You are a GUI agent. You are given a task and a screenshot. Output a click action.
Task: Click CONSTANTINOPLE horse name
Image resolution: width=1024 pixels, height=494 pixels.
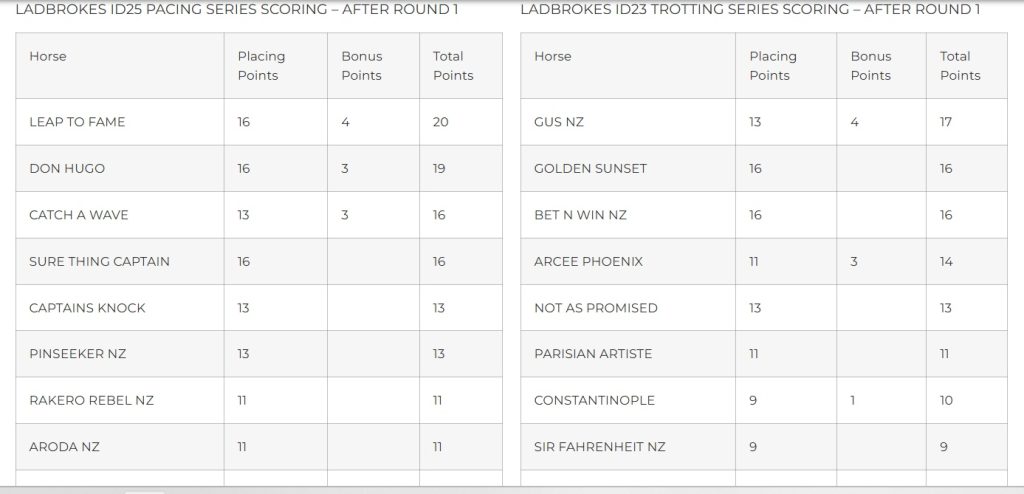[594, 400]
